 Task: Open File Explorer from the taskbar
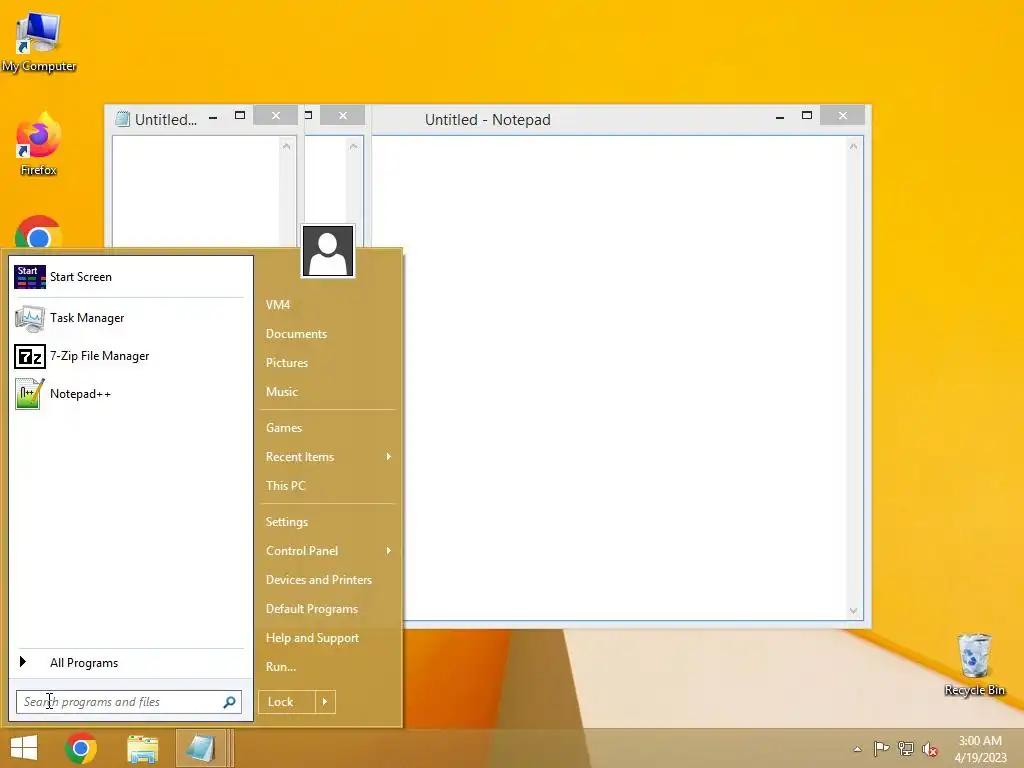click(x=142, y=748)
